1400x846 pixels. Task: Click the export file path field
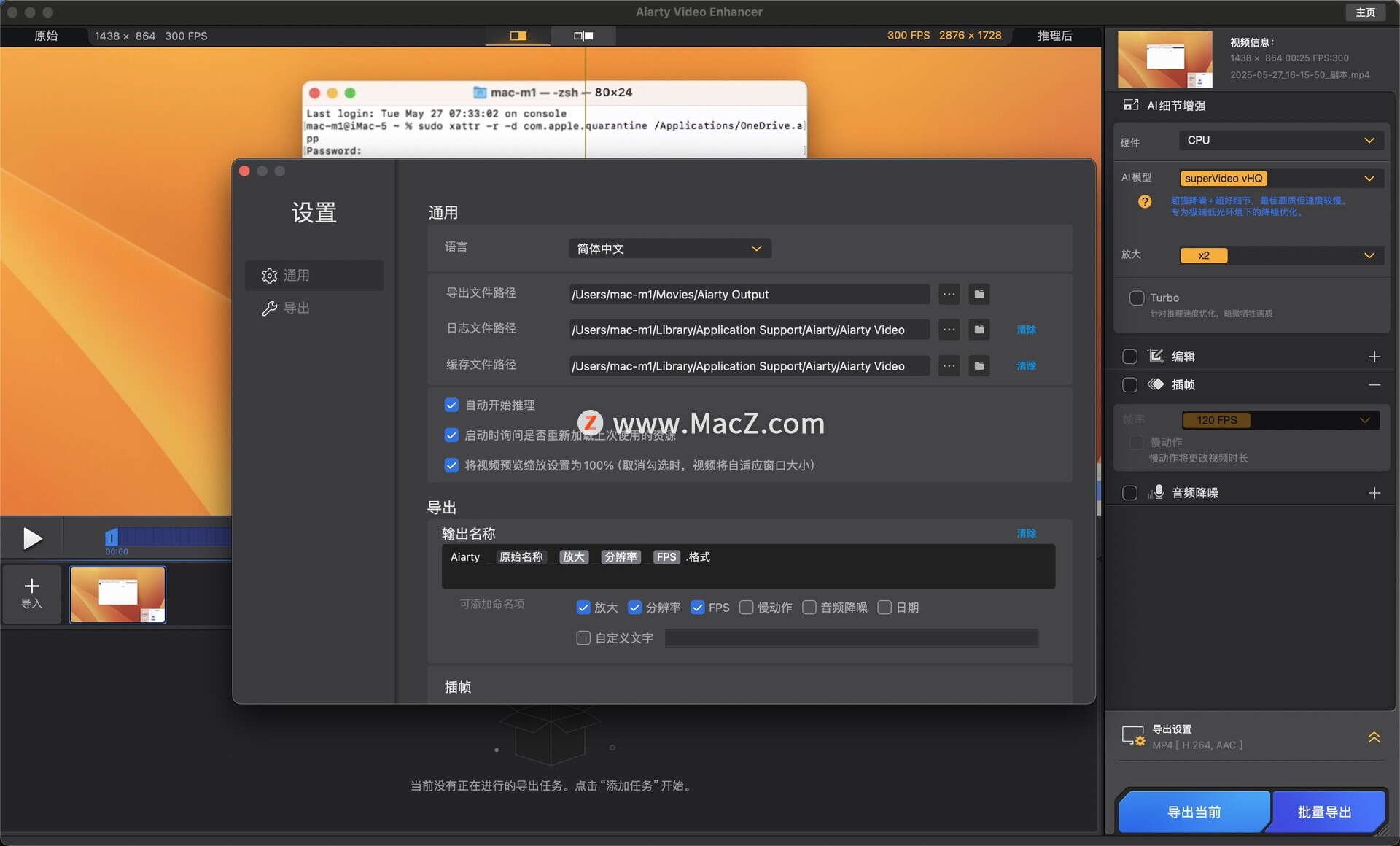[x=749, y=295]
